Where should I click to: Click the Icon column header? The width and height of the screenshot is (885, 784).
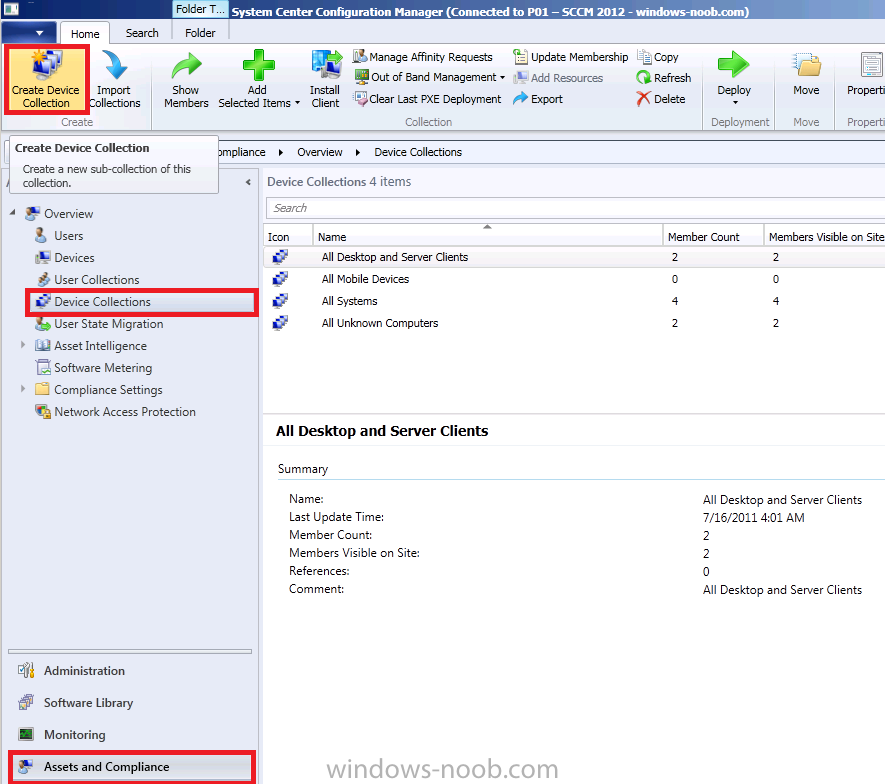coord(288,237)
